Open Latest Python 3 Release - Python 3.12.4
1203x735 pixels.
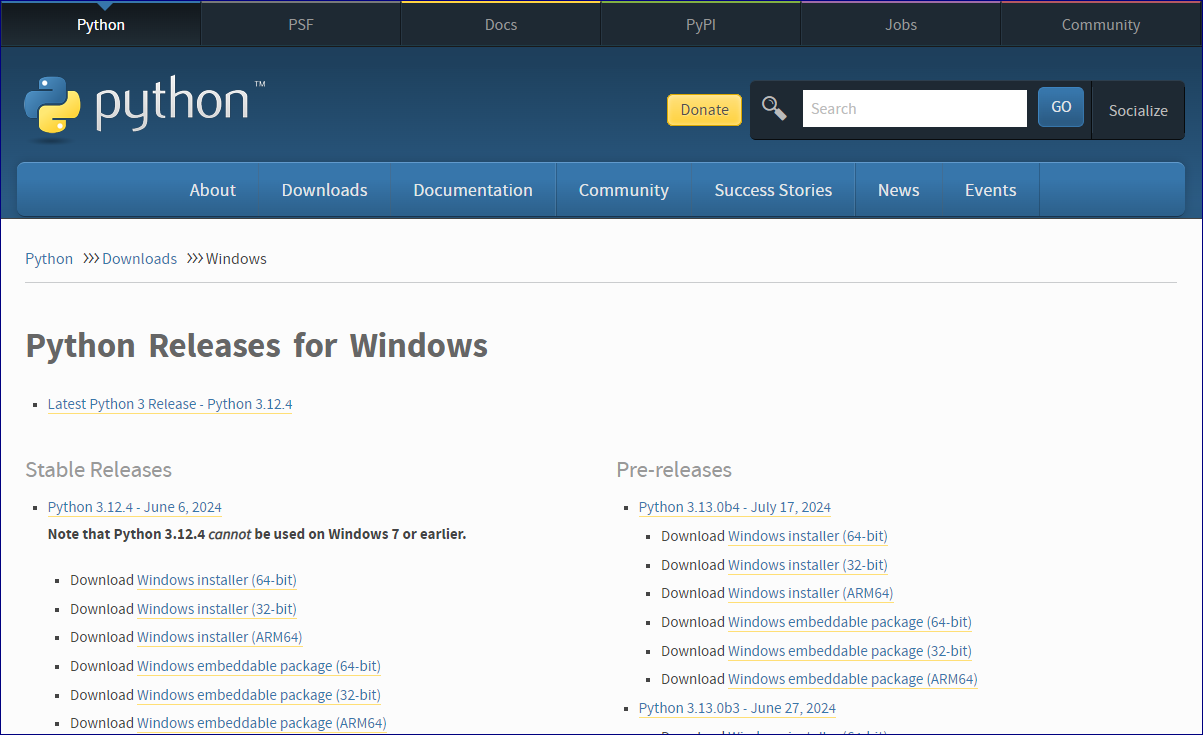[170, 404]
